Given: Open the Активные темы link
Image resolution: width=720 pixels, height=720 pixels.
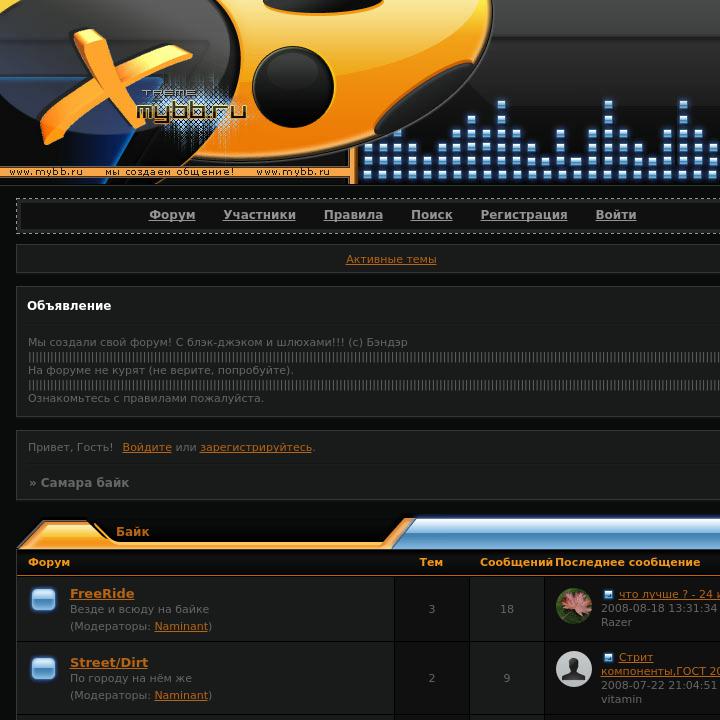Looking at the screenshot, I should pos(391,259).
